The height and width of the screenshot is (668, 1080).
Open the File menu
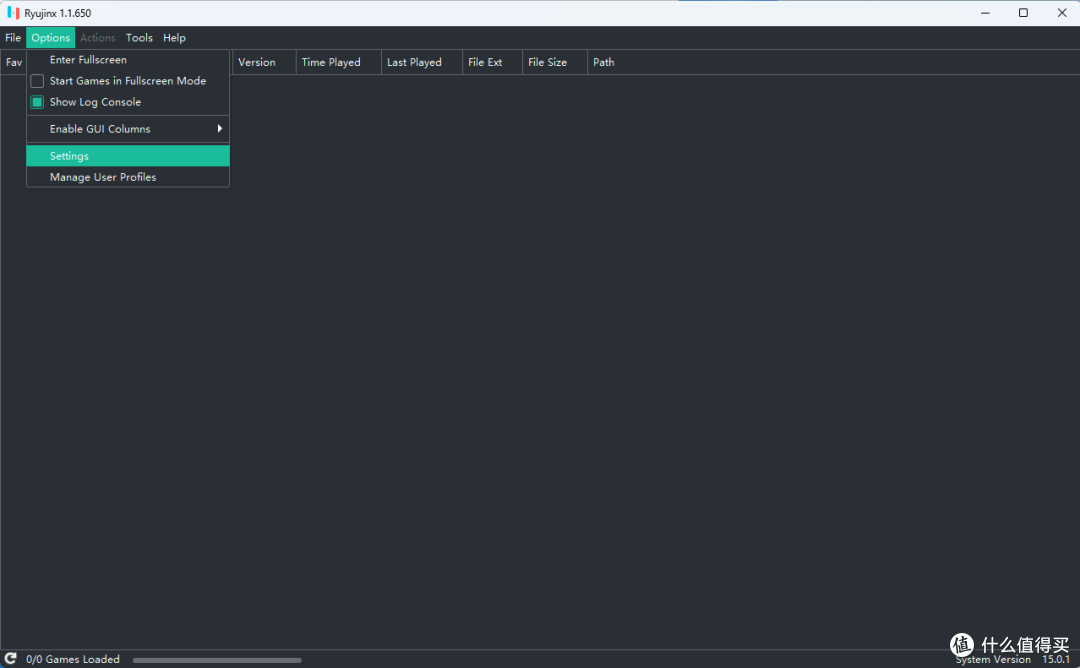(x=13, y=38)
